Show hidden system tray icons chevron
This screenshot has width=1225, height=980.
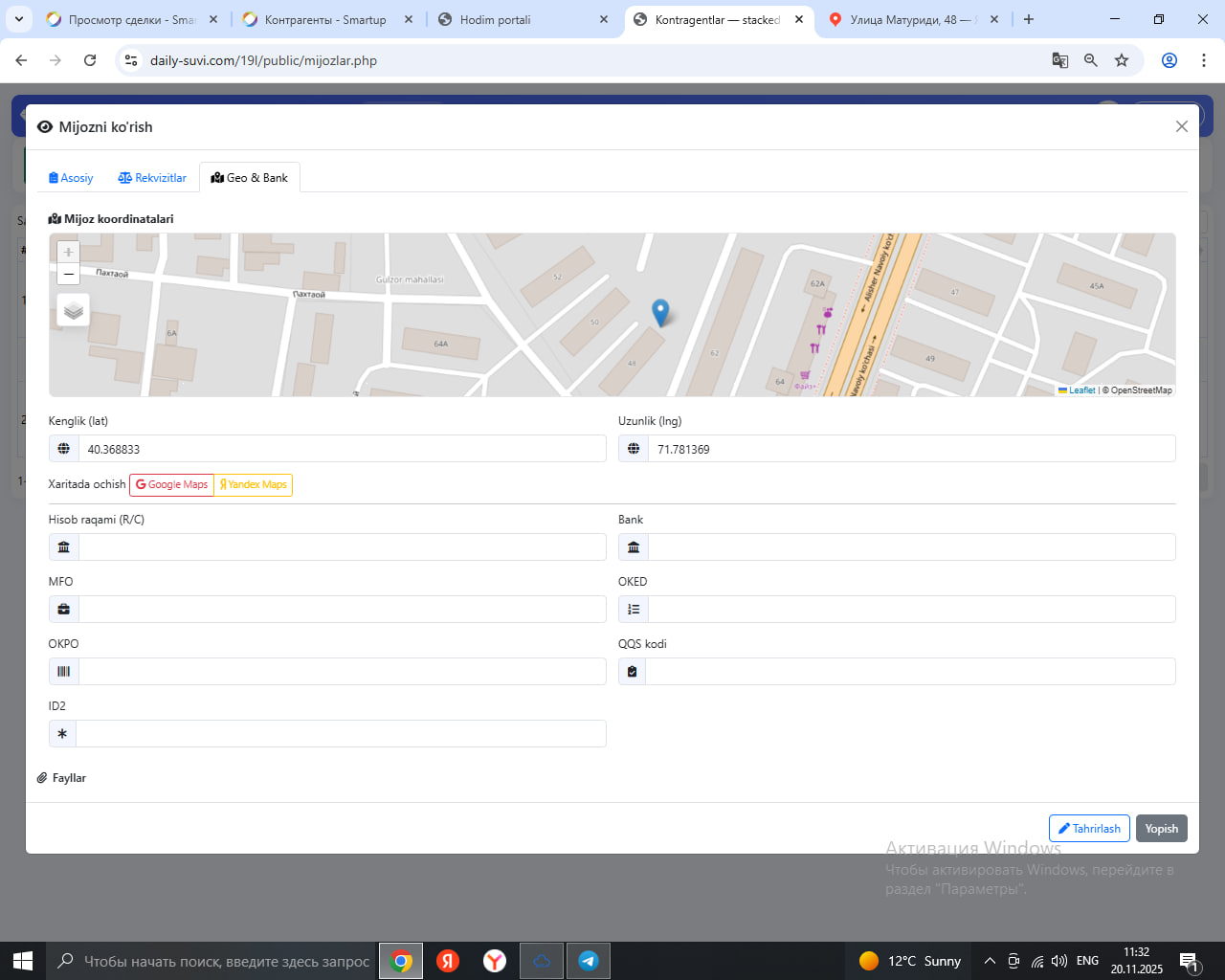990,961
